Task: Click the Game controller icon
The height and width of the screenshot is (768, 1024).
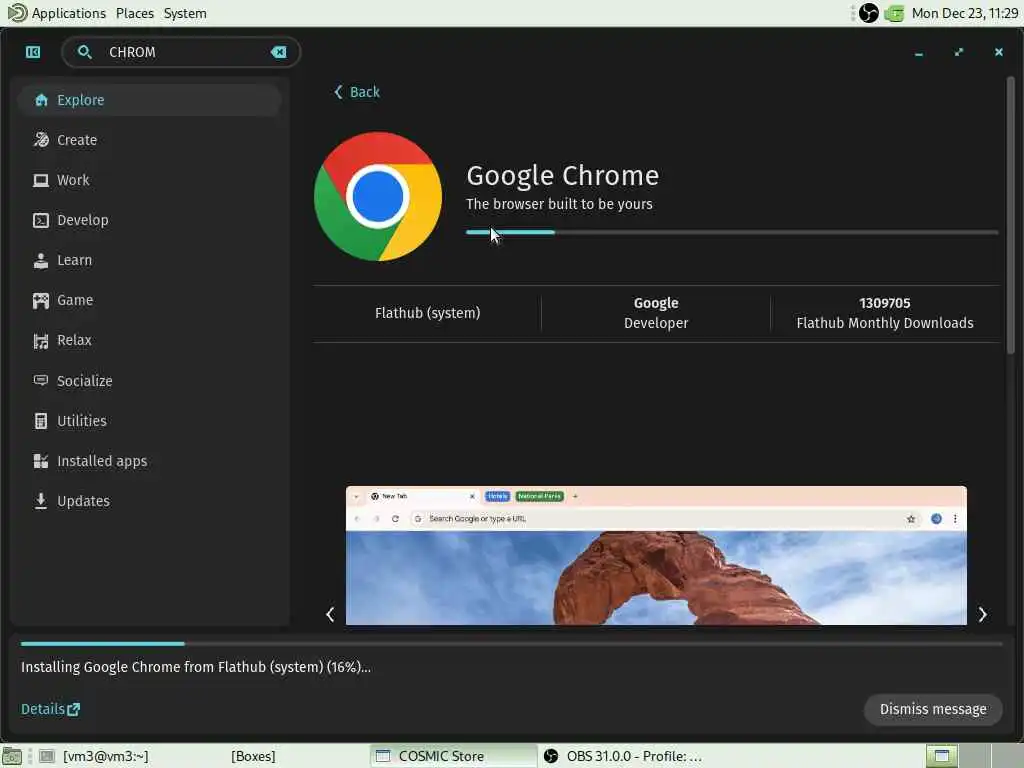Action: [40, 300]
